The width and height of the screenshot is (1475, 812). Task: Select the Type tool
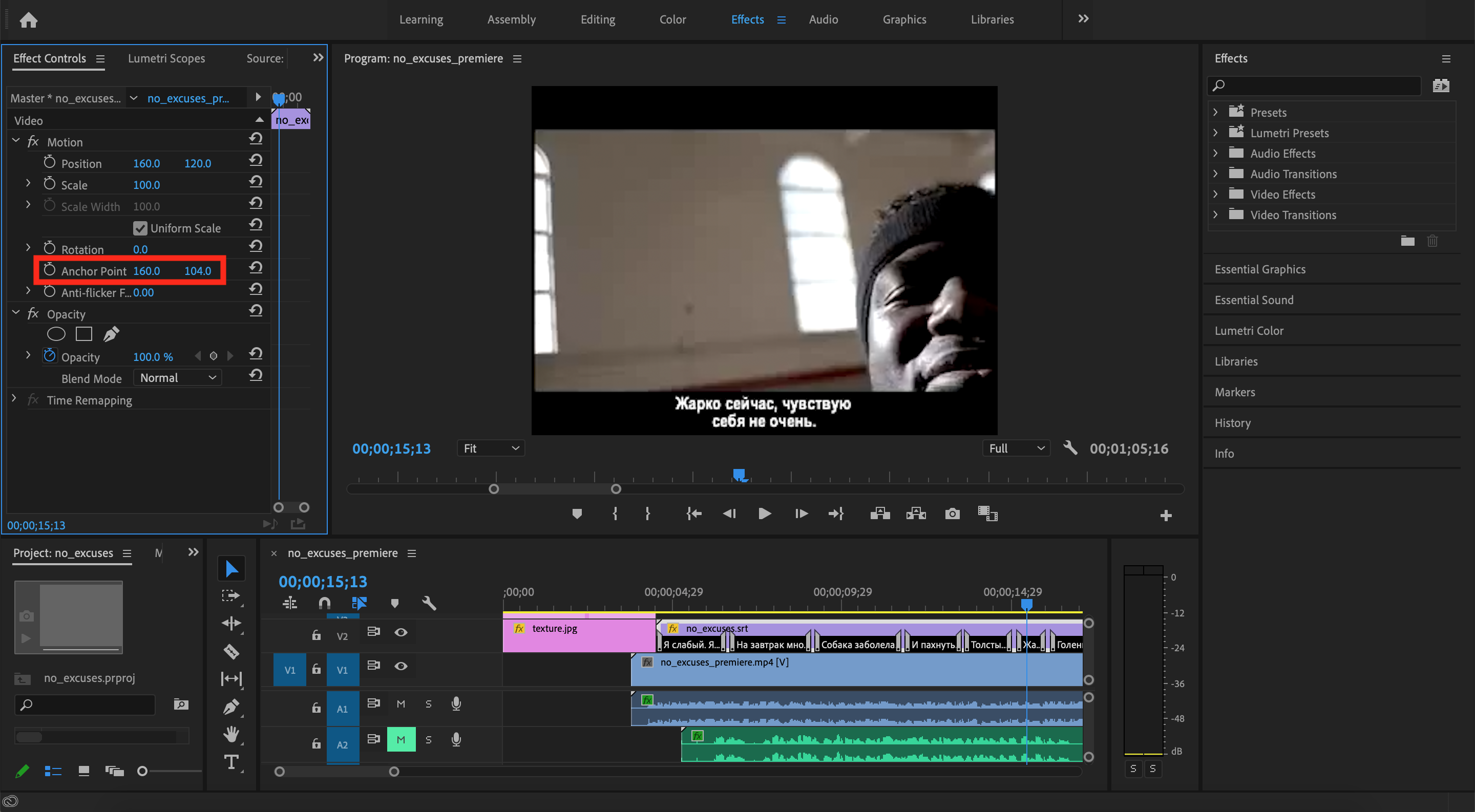[231, 762]
